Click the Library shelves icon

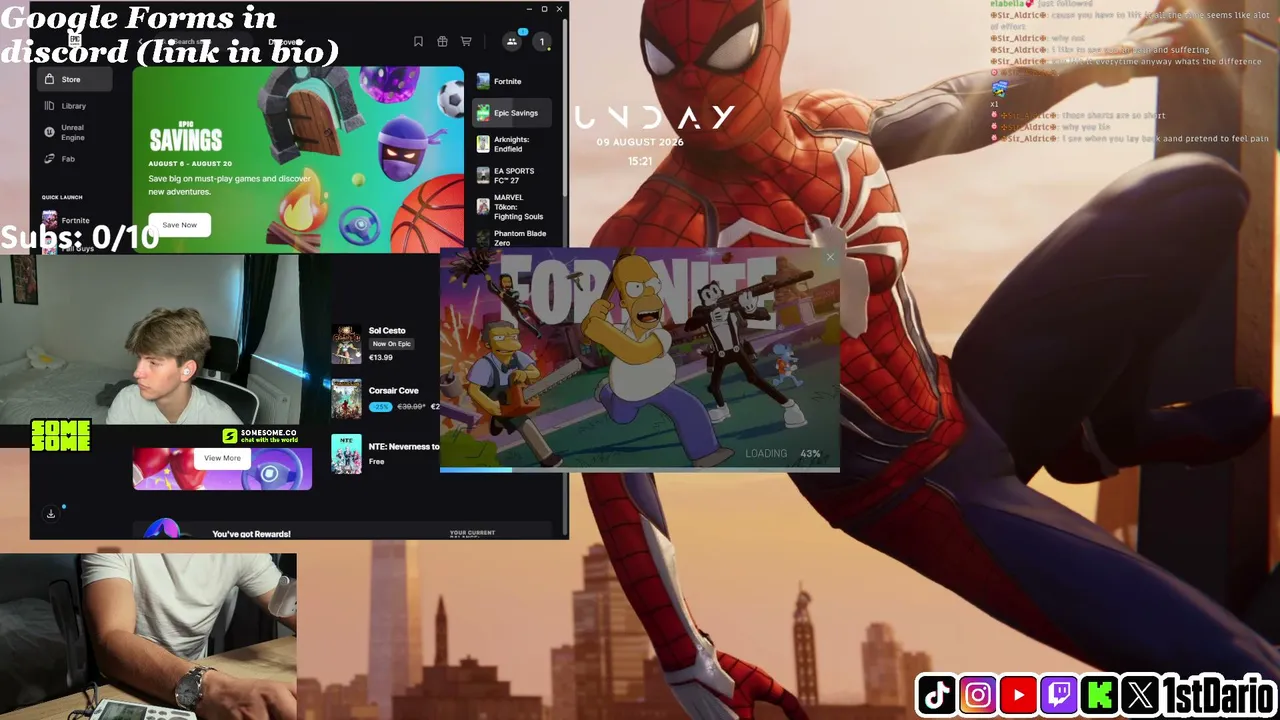point(49,106)
